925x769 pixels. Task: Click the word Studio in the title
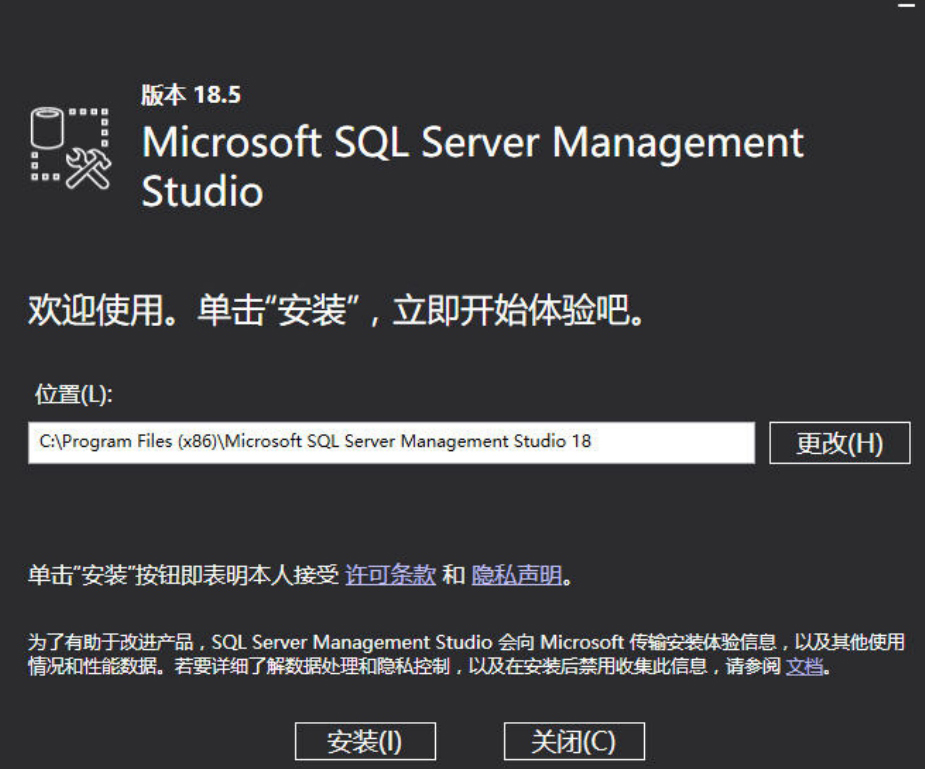[202, 191]
